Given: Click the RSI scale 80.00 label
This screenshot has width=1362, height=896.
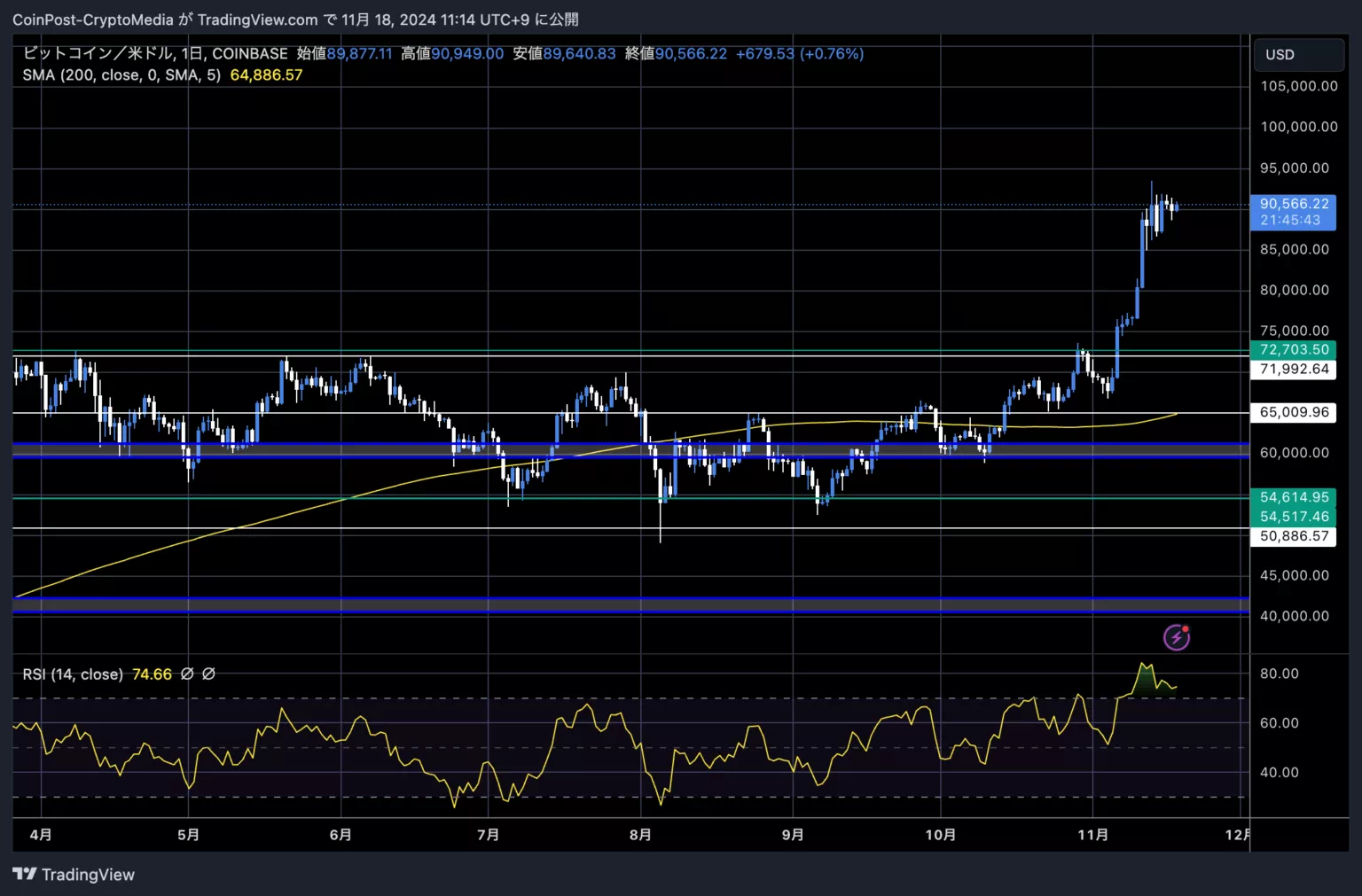Looking at the screenshot, I should pyautogui.click(x=1280, y=674).
